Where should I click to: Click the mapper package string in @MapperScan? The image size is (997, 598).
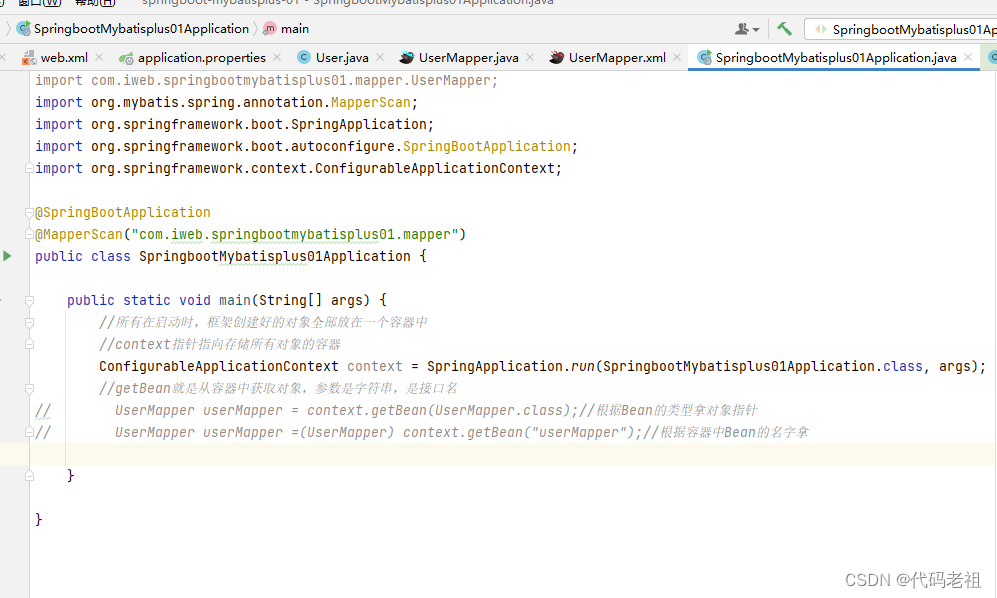294,235
